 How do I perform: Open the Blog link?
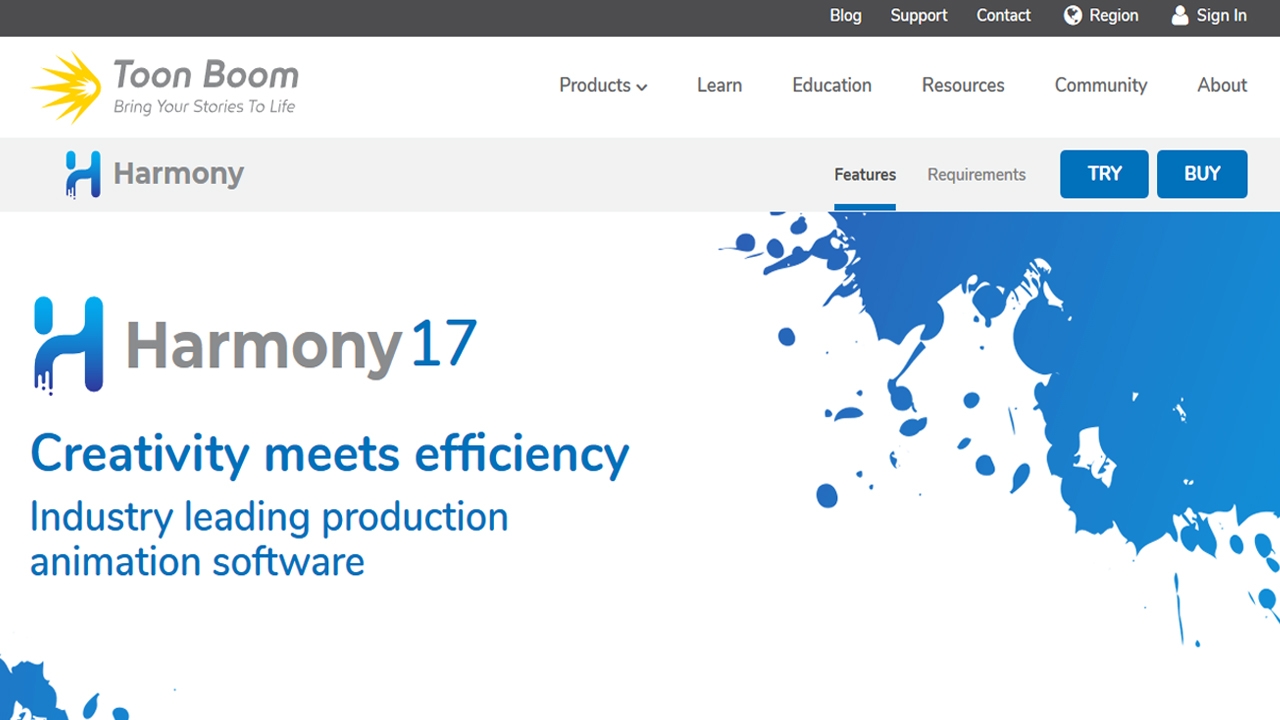point(845,15)
